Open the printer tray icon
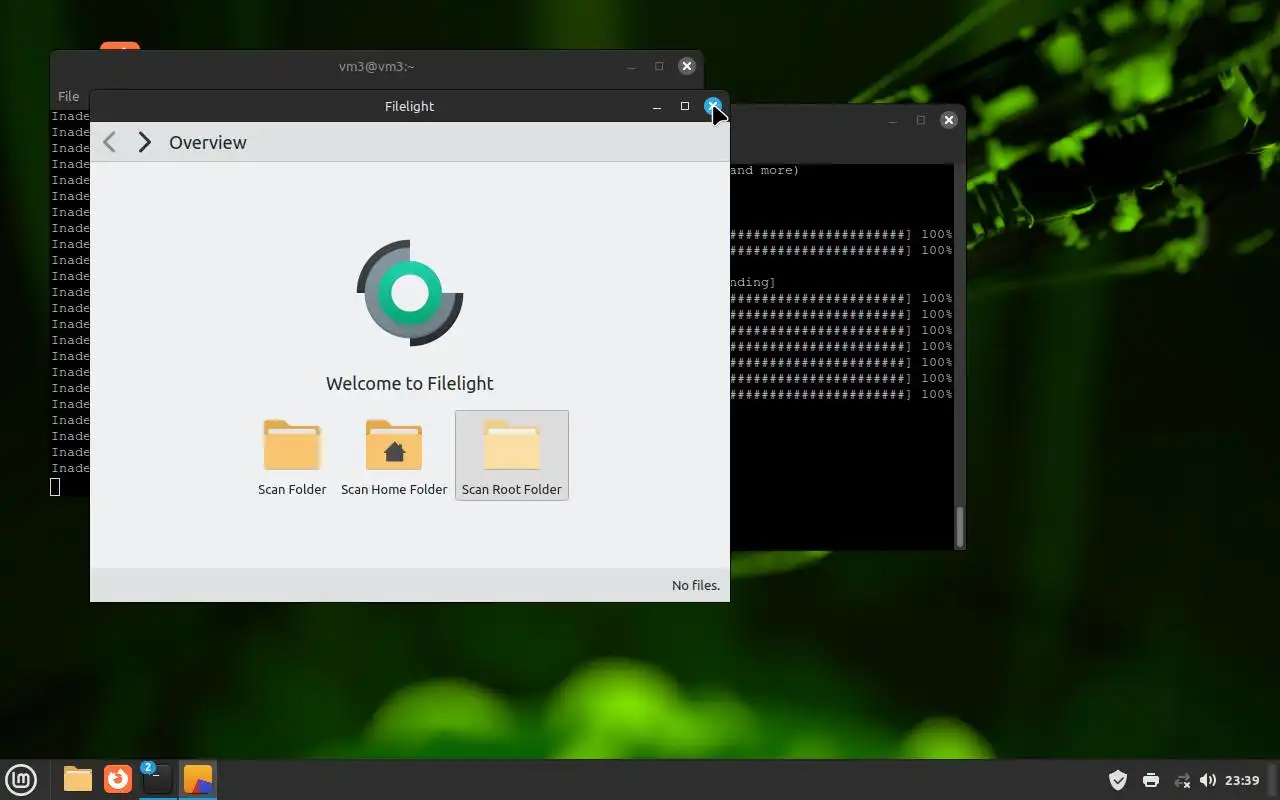This screenshot has height=800, width=1280. (1151, 780)
